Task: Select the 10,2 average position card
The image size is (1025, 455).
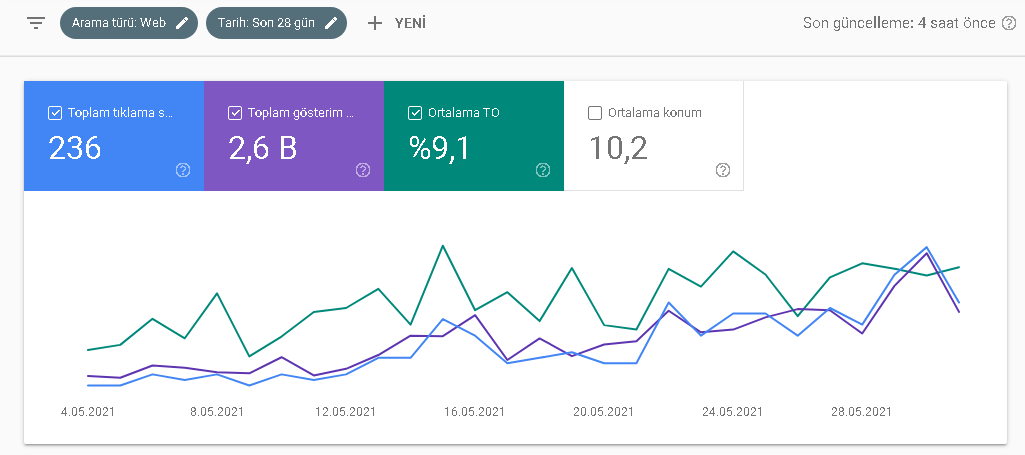Action: pyautogui.click(x=654, y=136)
